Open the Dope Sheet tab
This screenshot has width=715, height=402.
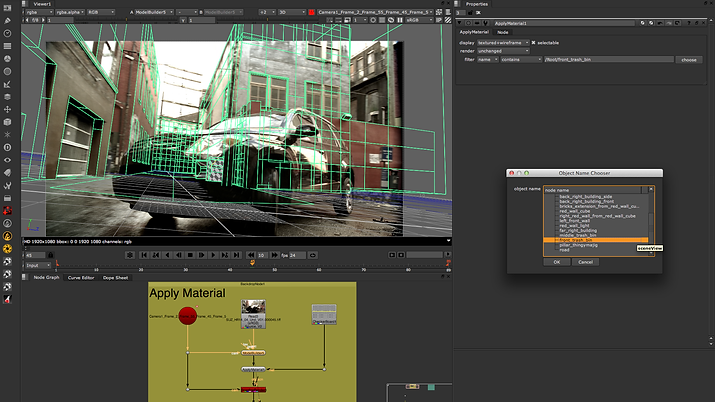(x=115, y=277)
